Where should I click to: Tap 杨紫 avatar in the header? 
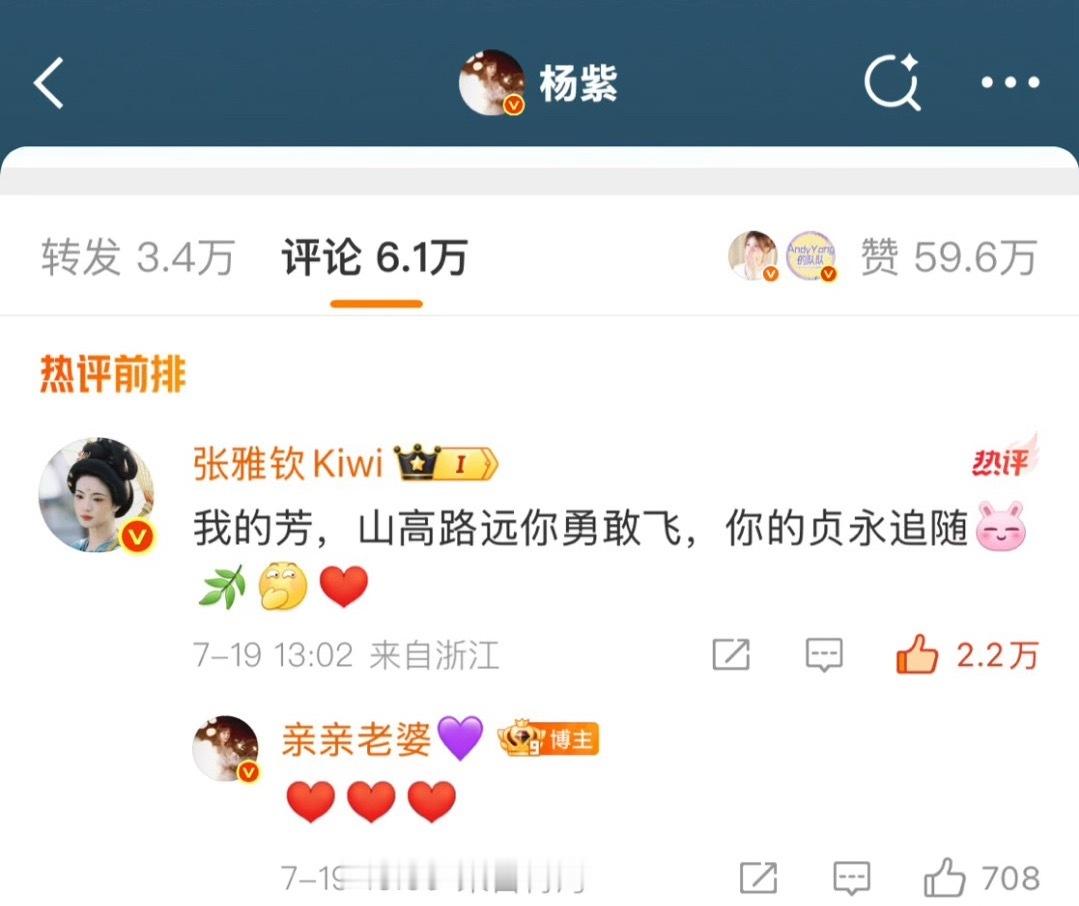pyautogui.click(x=491, y=83)
